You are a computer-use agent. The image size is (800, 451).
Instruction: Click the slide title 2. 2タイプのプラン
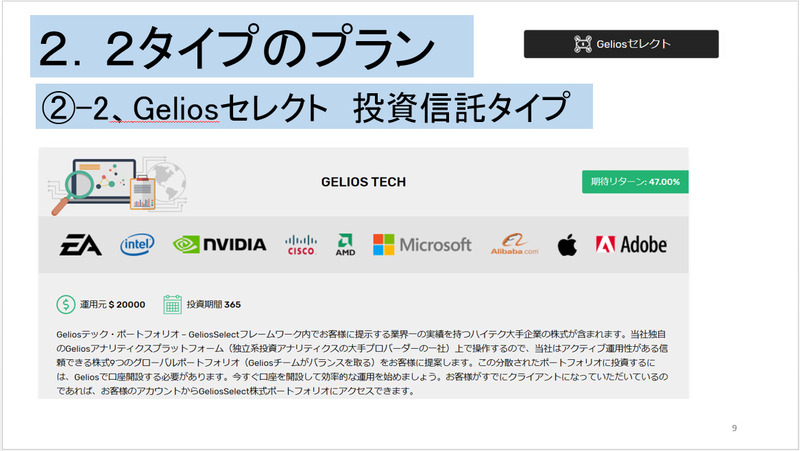[236, 47]
